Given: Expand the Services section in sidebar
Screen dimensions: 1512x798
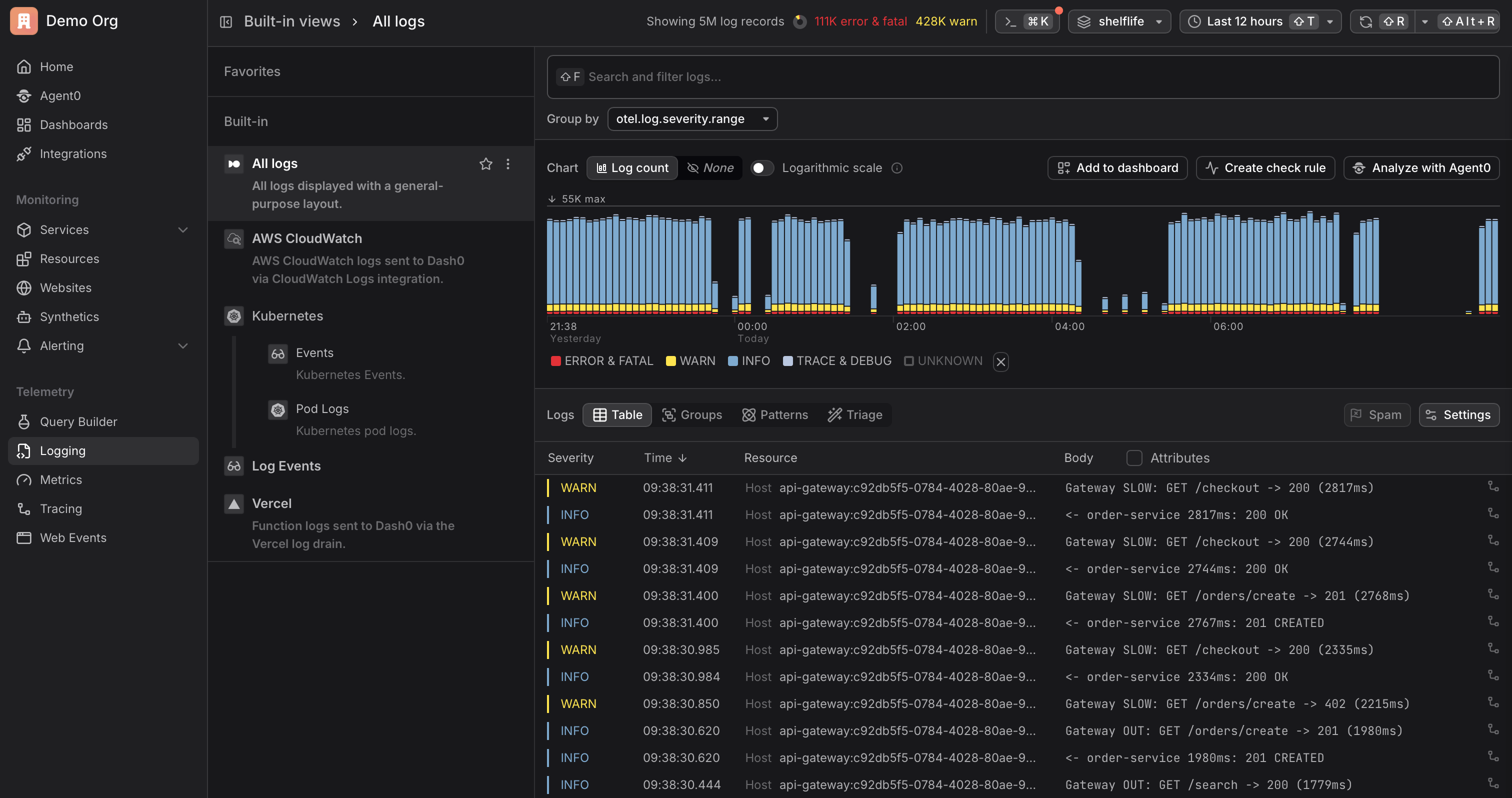Looking at the screenshot, I should [x=183, y=229].
